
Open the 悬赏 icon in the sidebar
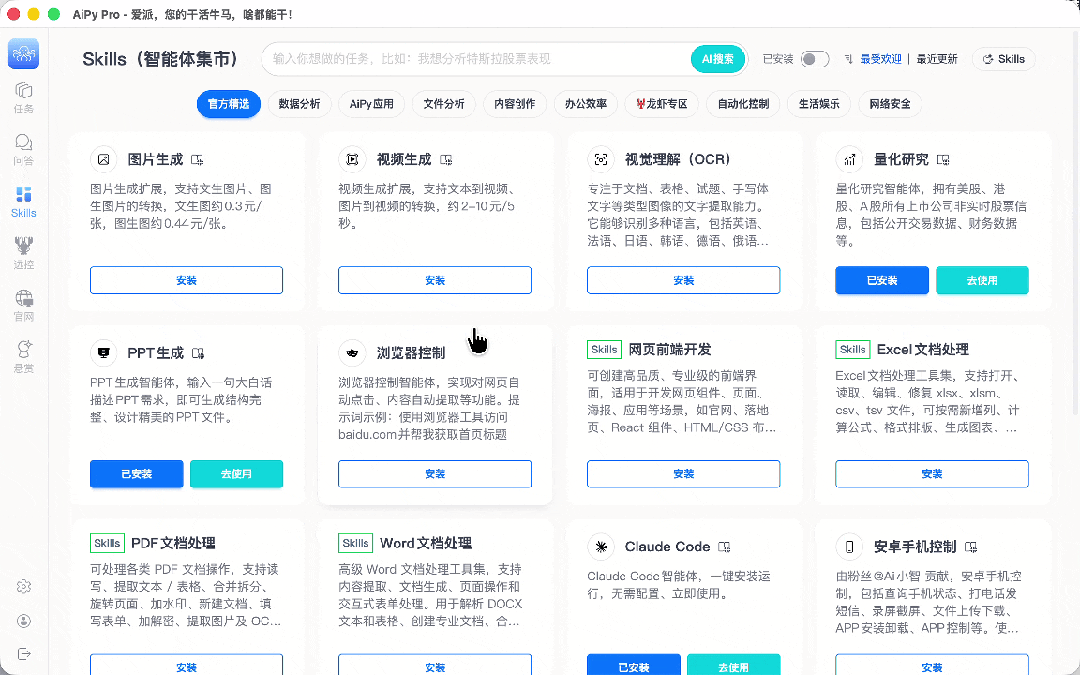tap(23, 356)
